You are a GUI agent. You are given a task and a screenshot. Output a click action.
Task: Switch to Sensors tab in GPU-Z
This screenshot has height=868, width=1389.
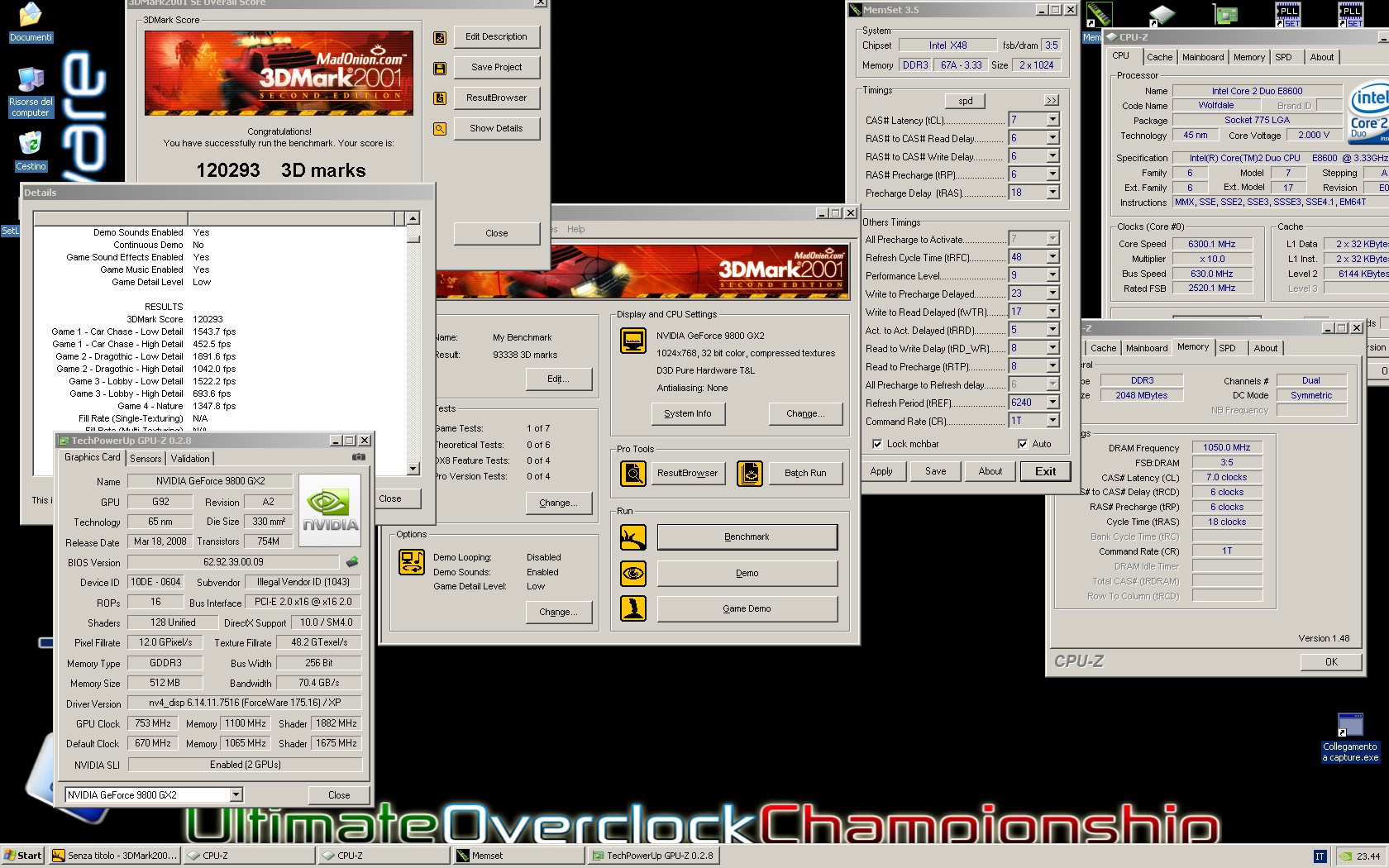146,459
